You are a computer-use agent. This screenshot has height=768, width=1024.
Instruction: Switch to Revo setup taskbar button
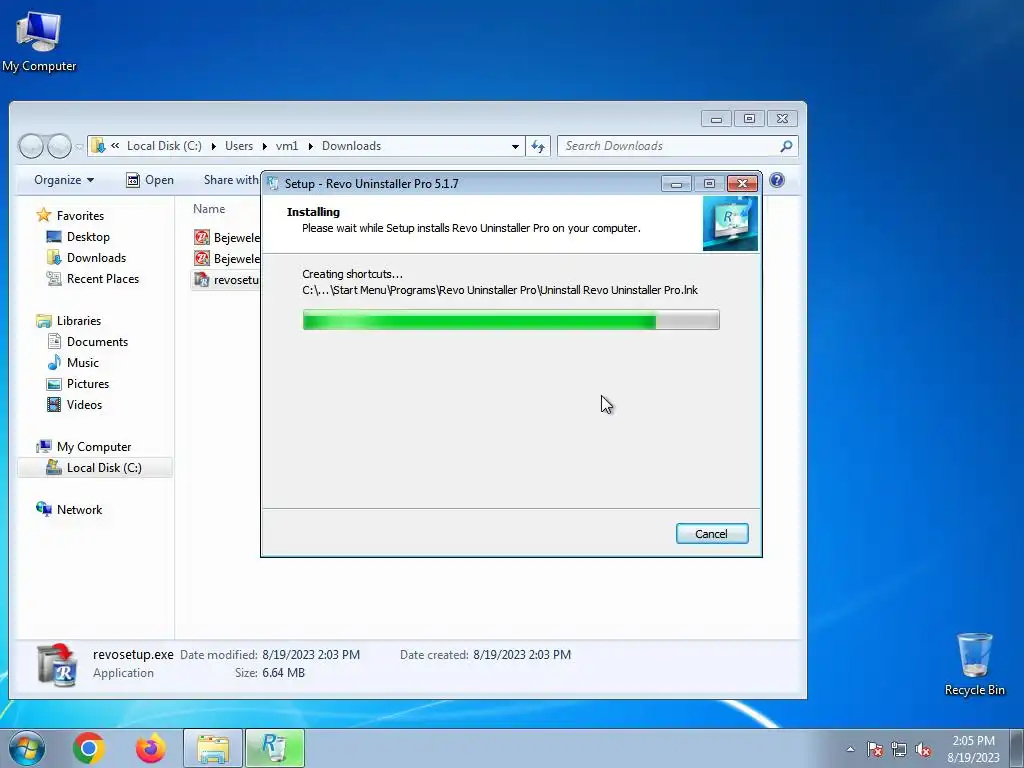(274, 748)
